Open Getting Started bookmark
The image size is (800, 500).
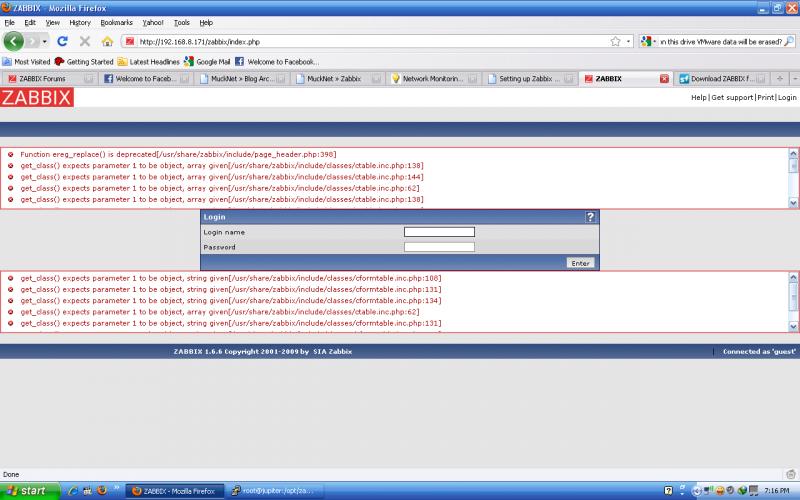click(x=84, y=62)
